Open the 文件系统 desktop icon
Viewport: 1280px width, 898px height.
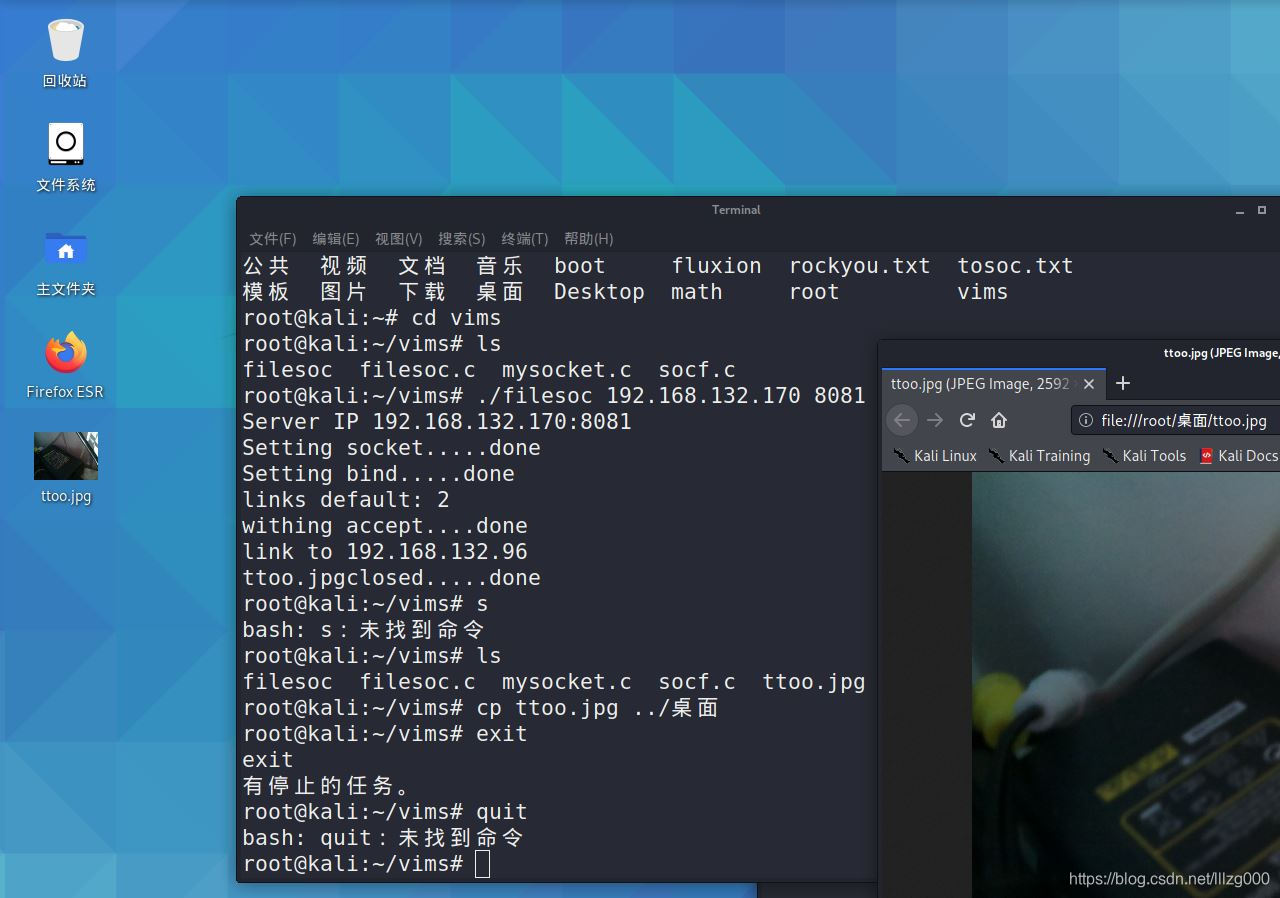point(65,157)
